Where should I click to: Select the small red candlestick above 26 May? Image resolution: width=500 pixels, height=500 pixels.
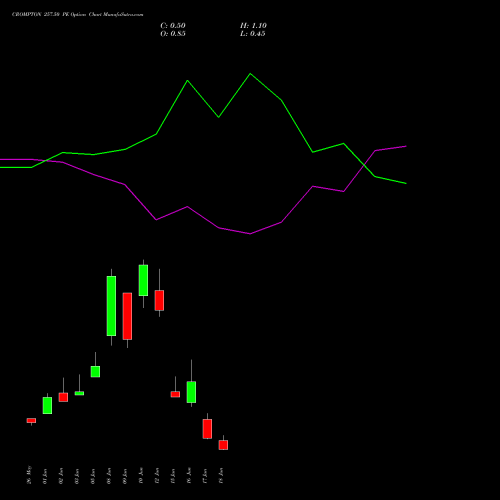(x=31, y=421)
